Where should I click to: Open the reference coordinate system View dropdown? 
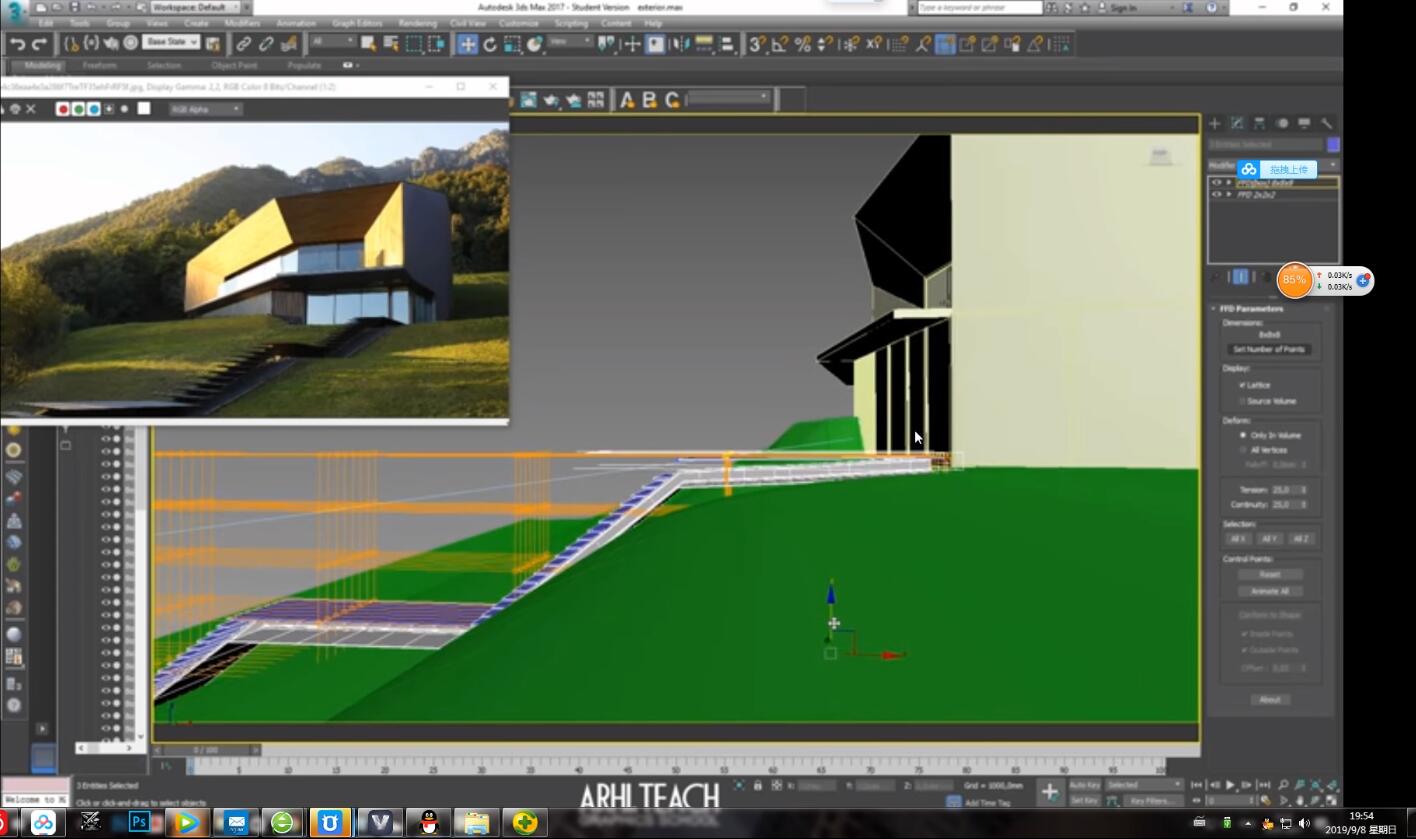[x=570, y=42]
